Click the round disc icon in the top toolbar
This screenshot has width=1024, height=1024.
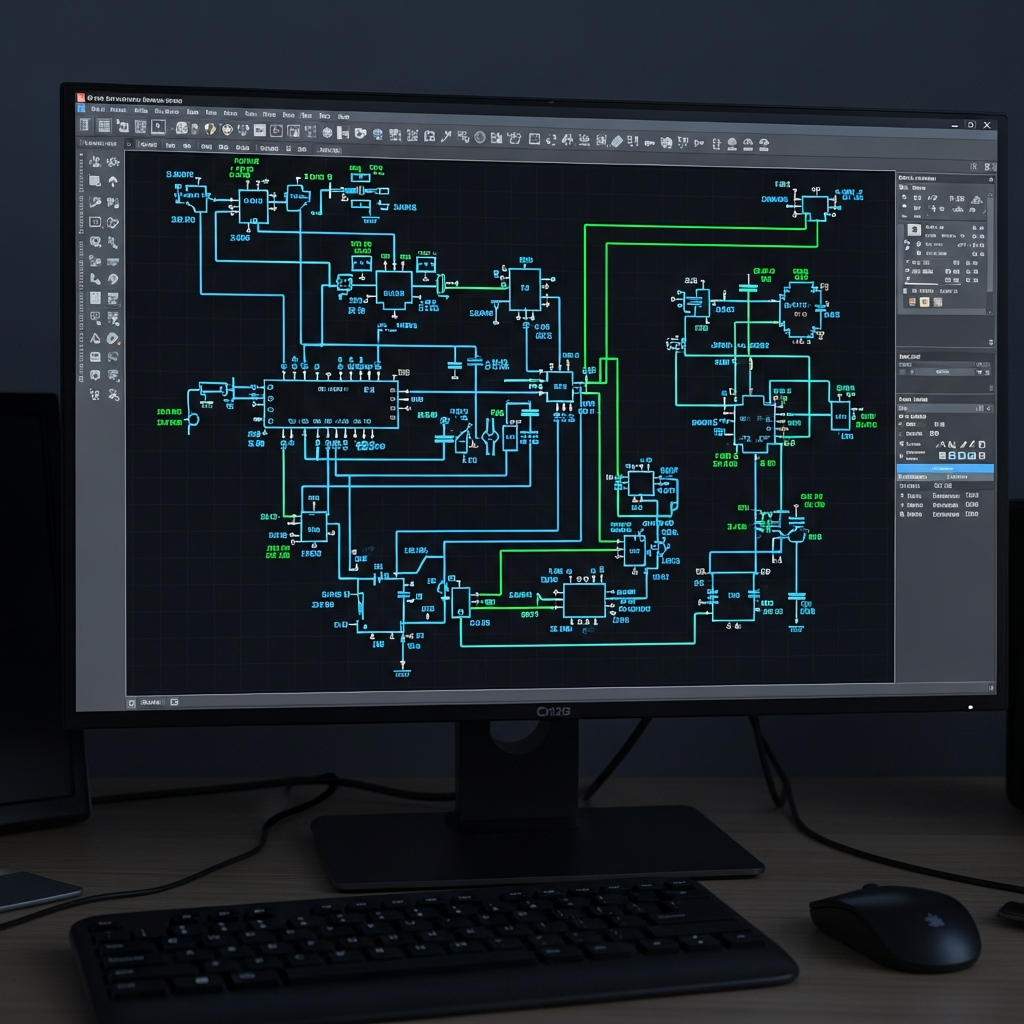click(x=480, y=137)
